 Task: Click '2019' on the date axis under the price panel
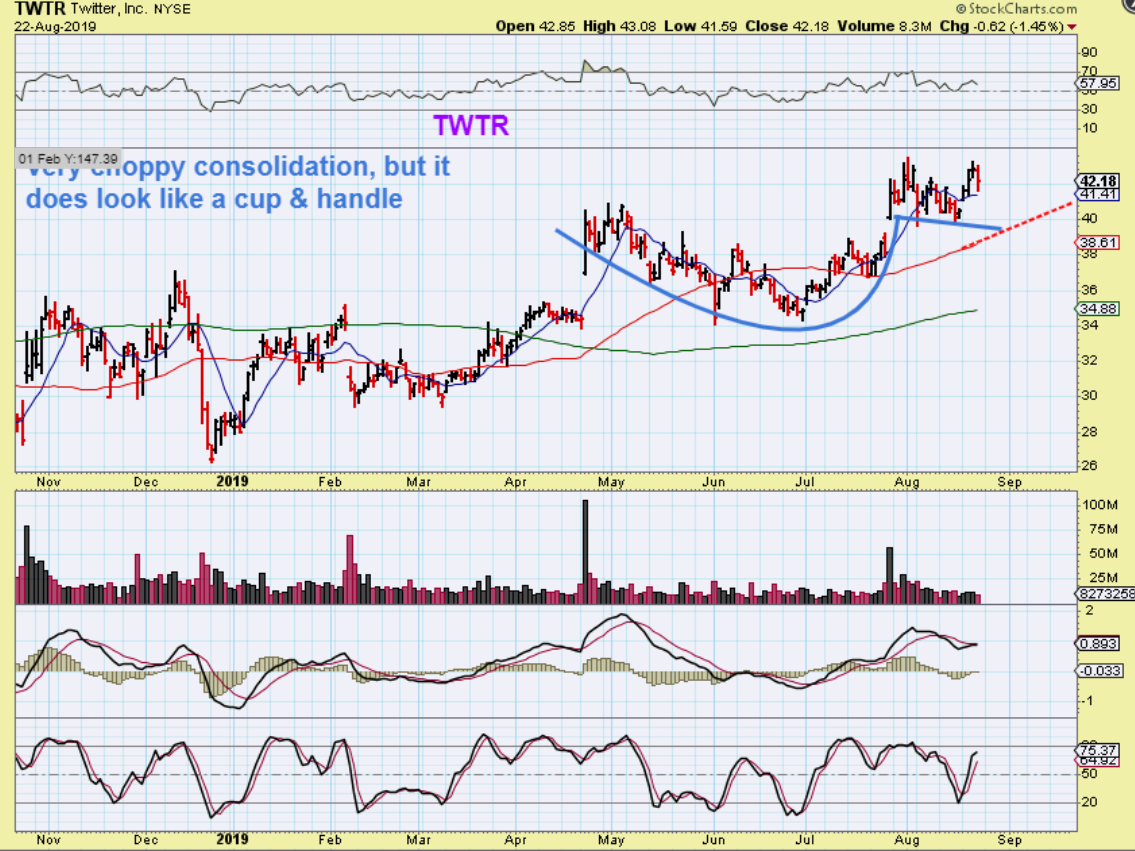[x=232, y=481]
